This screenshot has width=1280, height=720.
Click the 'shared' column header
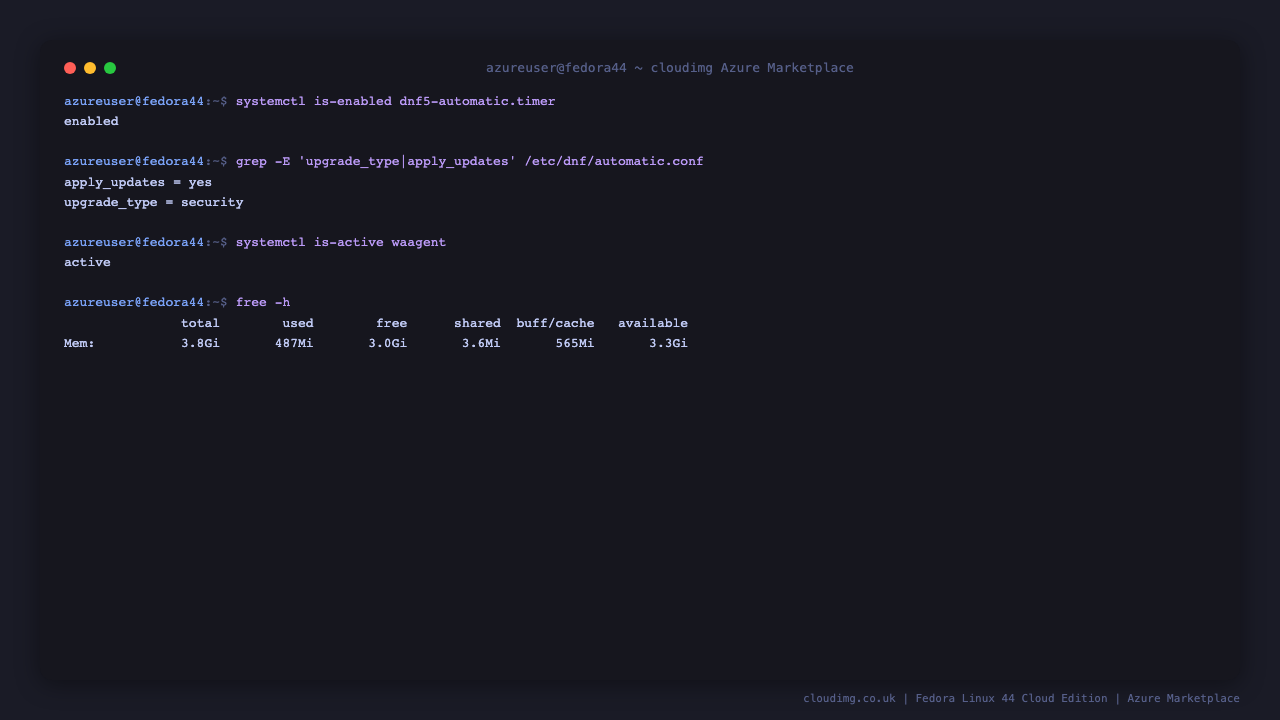(x=477, y=323)
